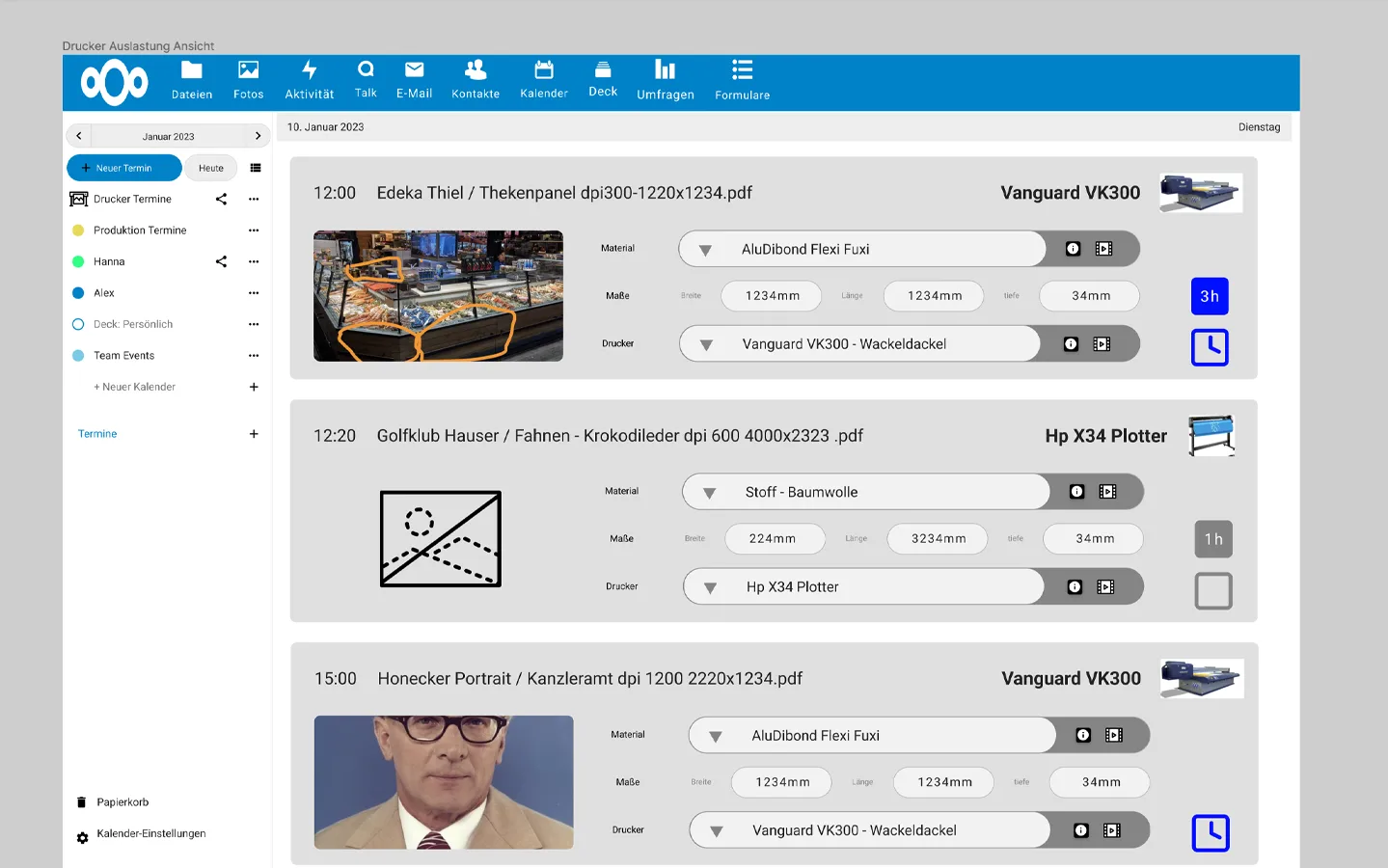The image size is (1388, 868).
Task: Open the Papierkorb
Action: click(x=113, y=802)
